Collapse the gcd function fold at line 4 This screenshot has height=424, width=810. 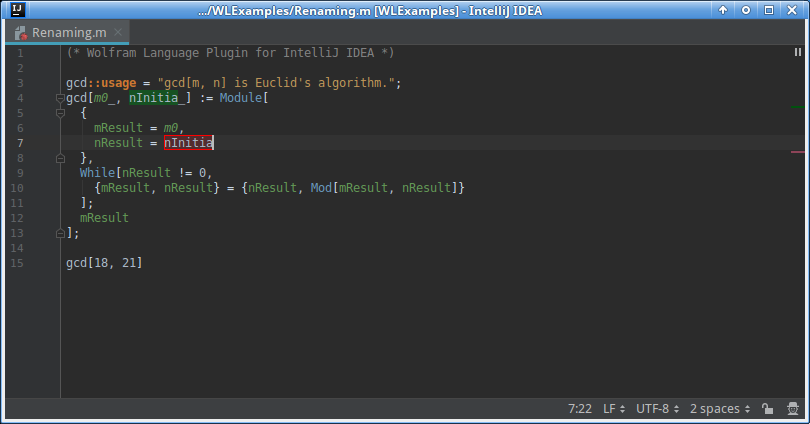click(x=60, y=98)
